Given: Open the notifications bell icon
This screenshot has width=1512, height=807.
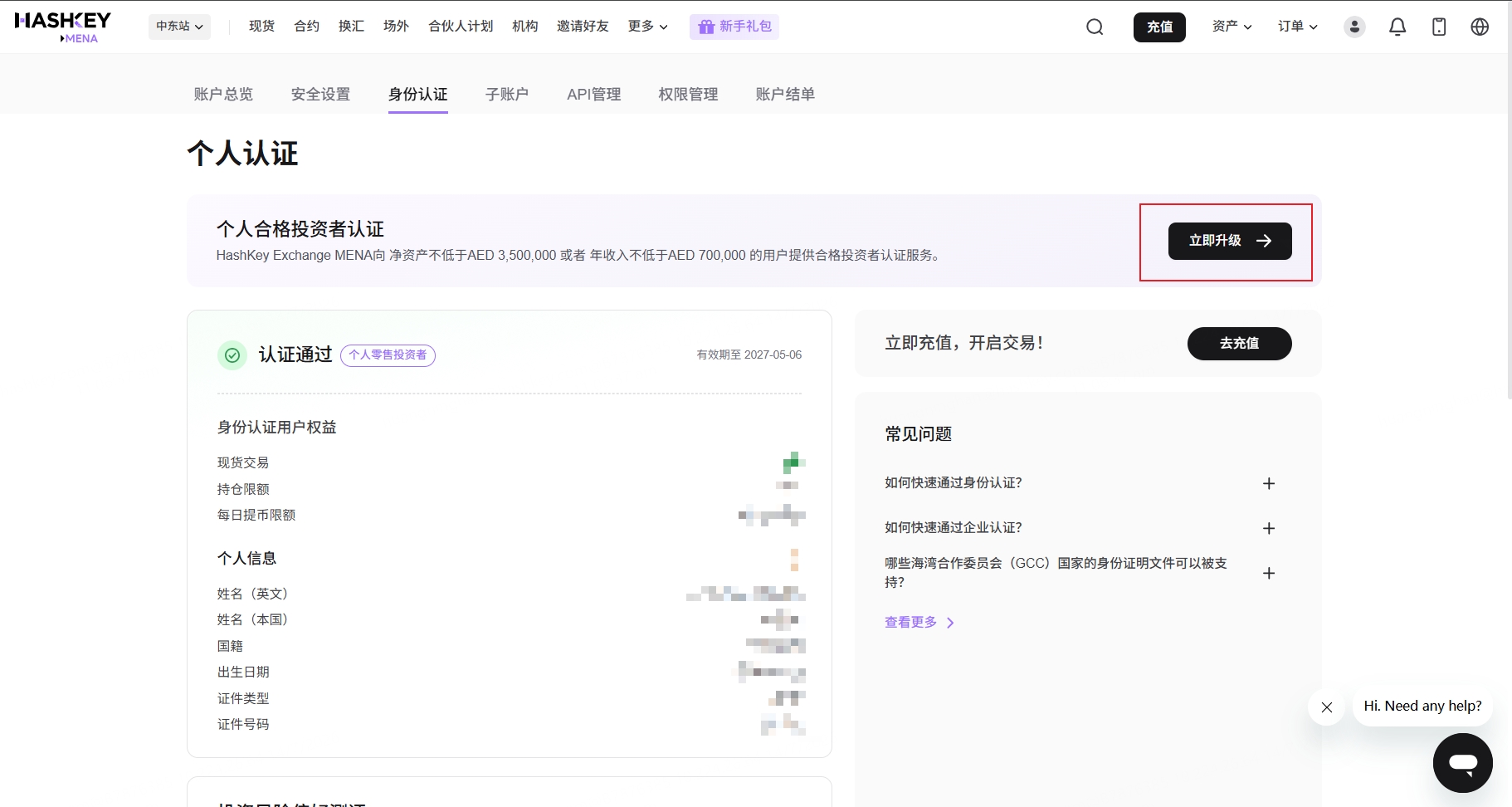Looking at the screenshot, I should pos(1397,27).
